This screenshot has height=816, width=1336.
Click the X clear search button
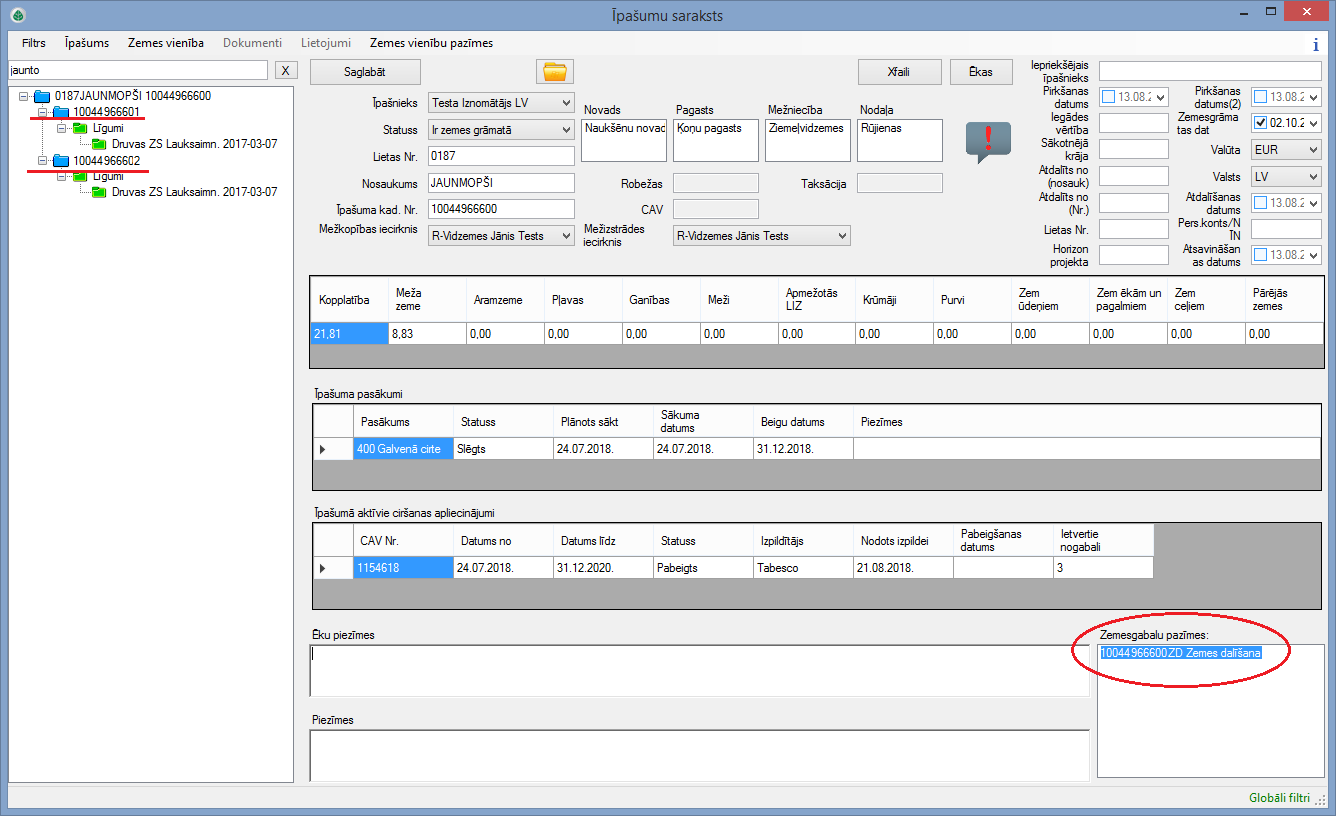click(x=286, y=70)
